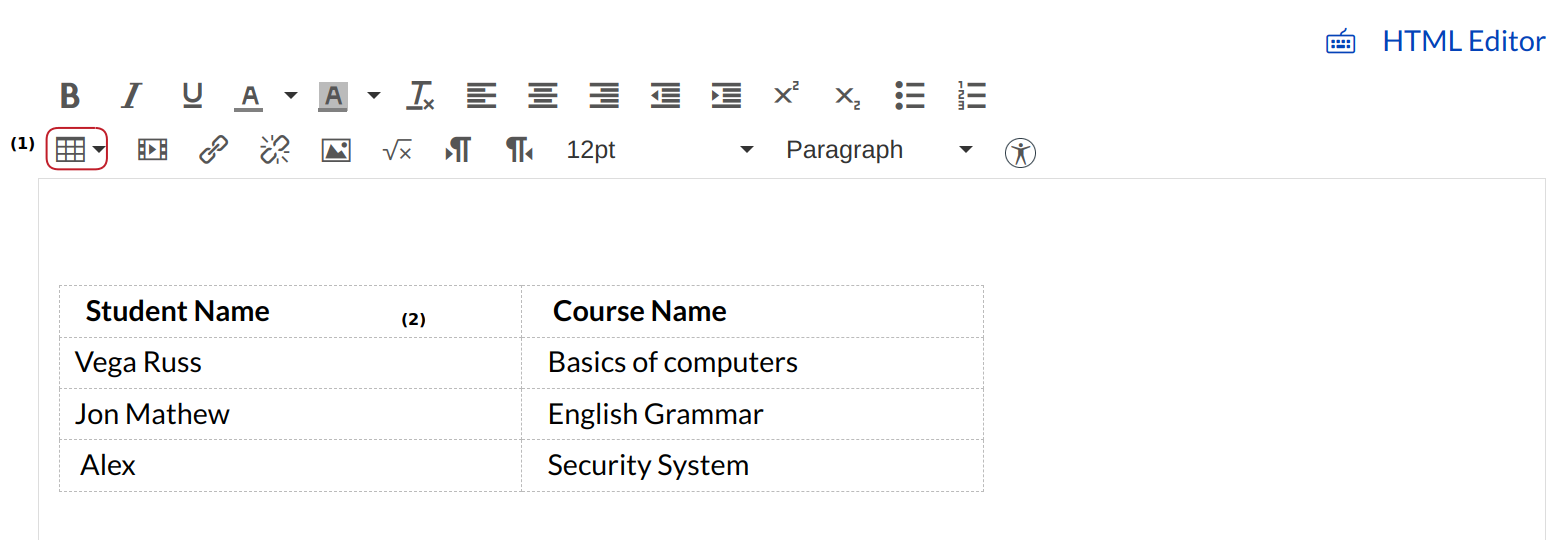Switch to the HTML Editor
The height and width of the screenshot is (540, 1566).
pyautogui.click(x=1463, y=41)
